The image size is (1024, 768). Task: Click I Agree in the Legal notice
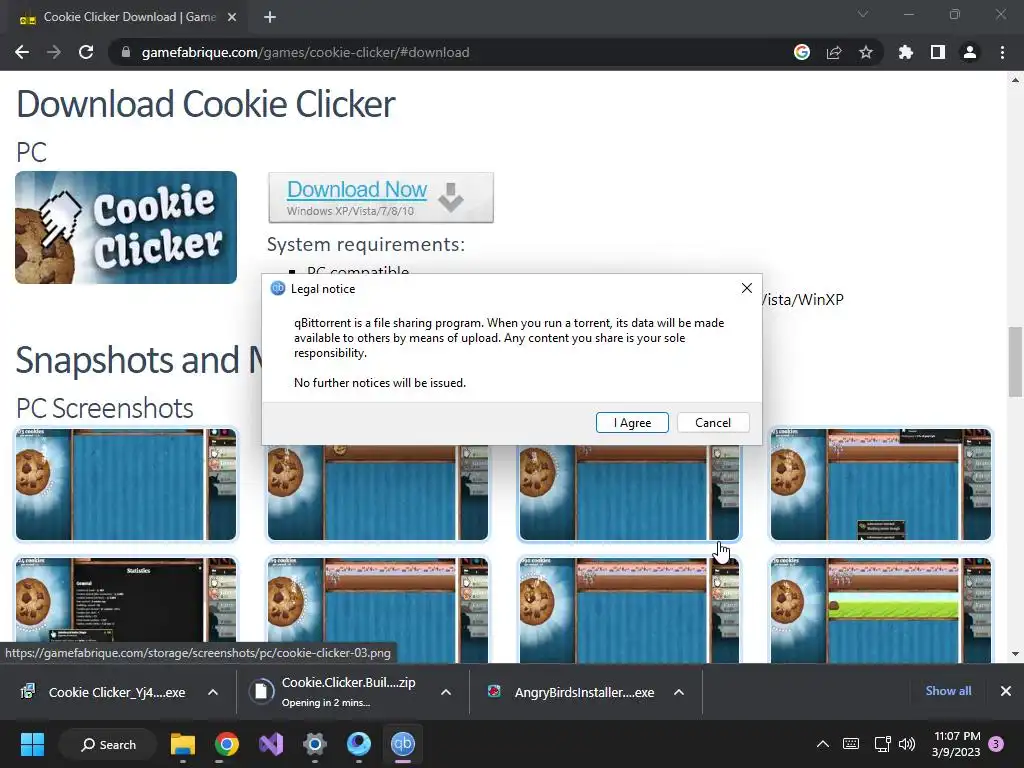pos(632,423)
